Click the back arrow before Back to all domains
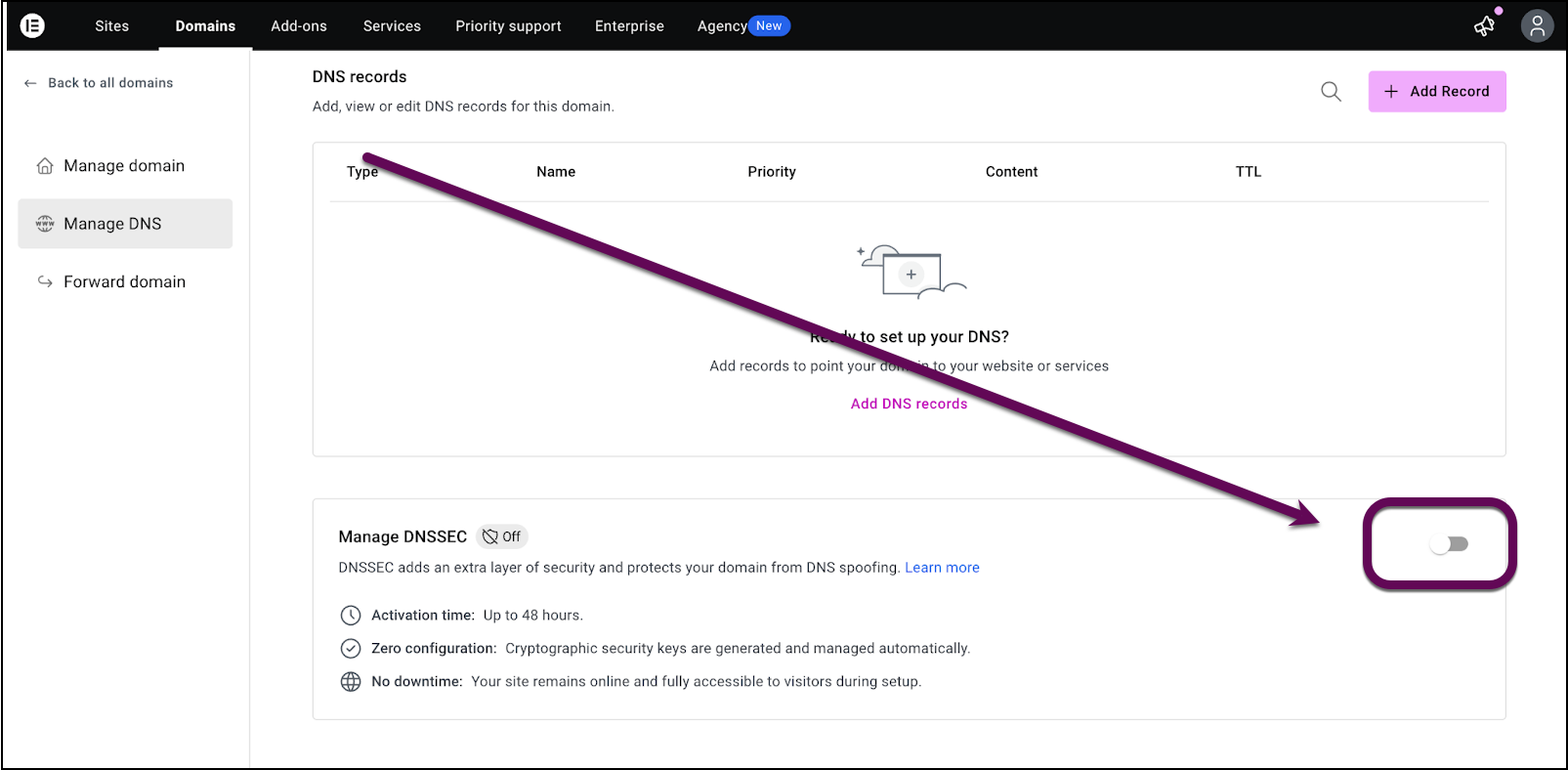Screen dimensions: 1568x770 [x=30, y=82]
